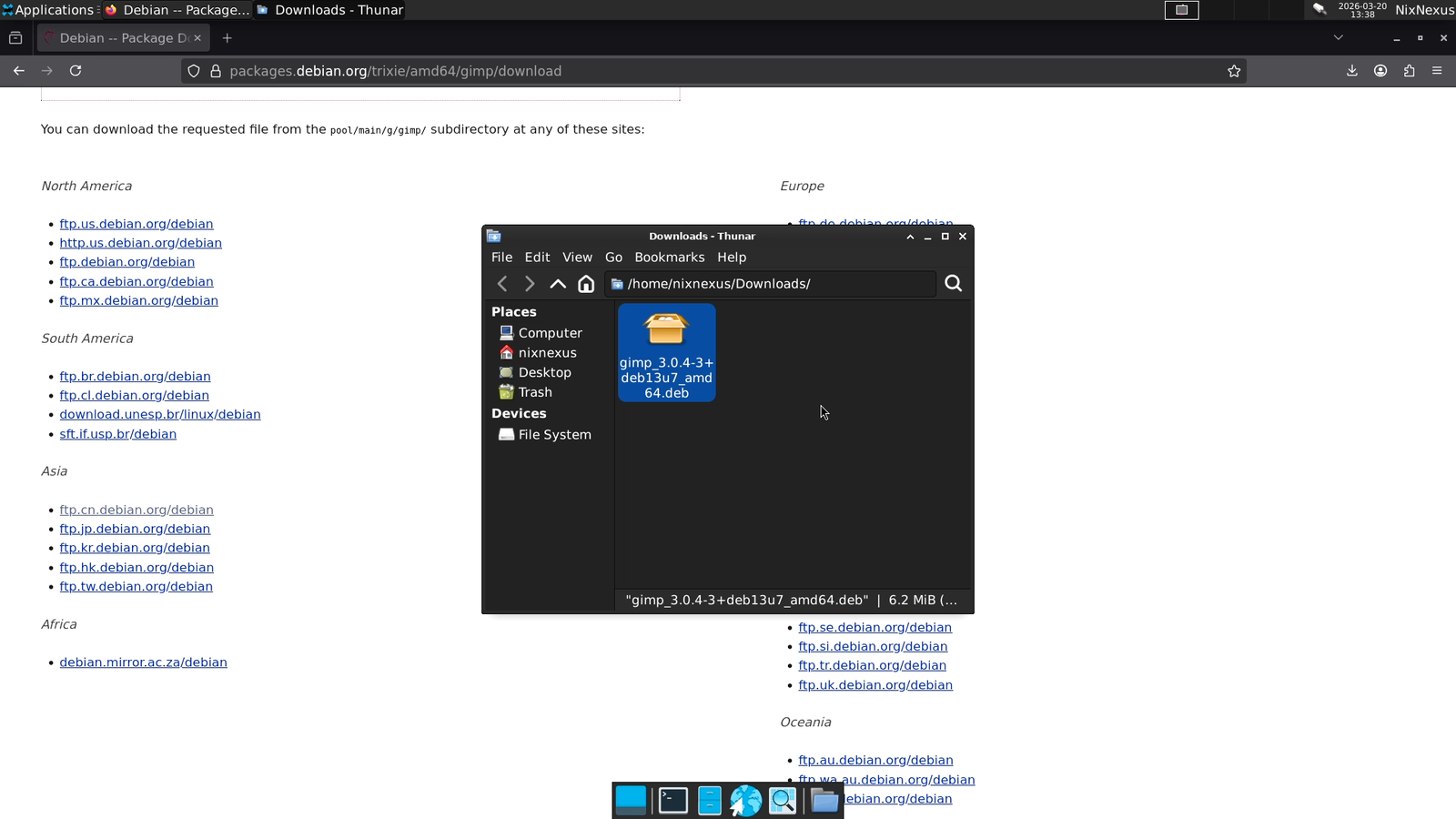Open Firefox extensions menu
Viewport: 1456px width, 819px height.
(x=1409, y=71)
